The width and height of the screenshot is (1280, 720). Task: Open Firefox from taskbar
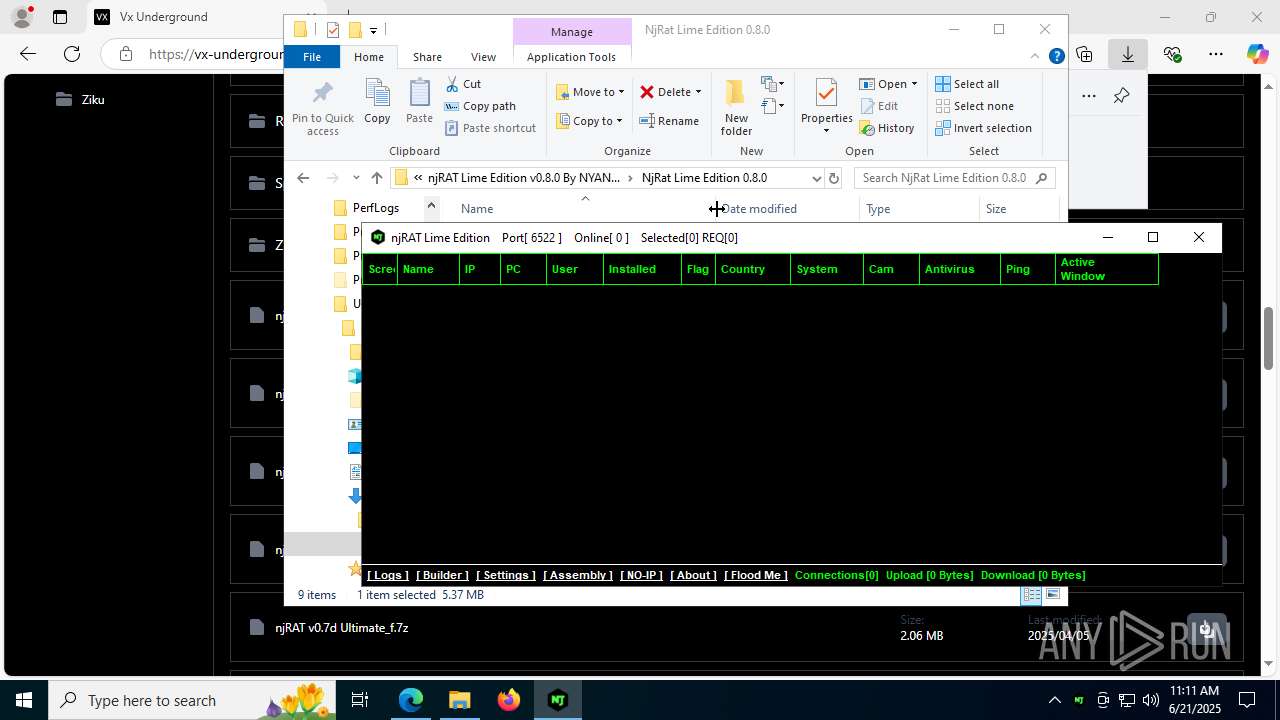click(509, 700)
